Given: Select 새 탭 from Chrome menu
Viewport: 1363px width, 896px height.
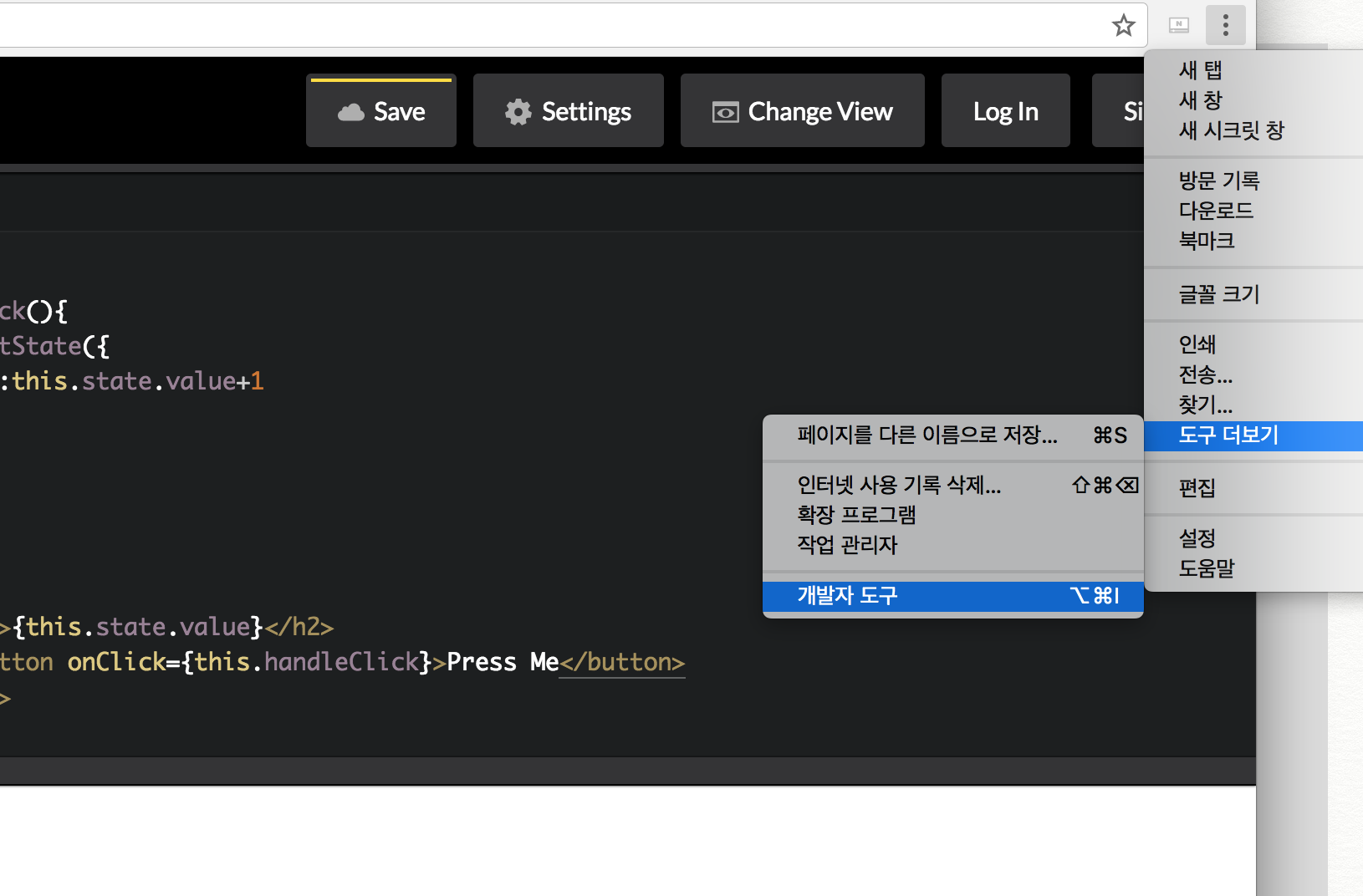Looking at the screenshot, I should pyautogui.click(x=1253, y=70).
